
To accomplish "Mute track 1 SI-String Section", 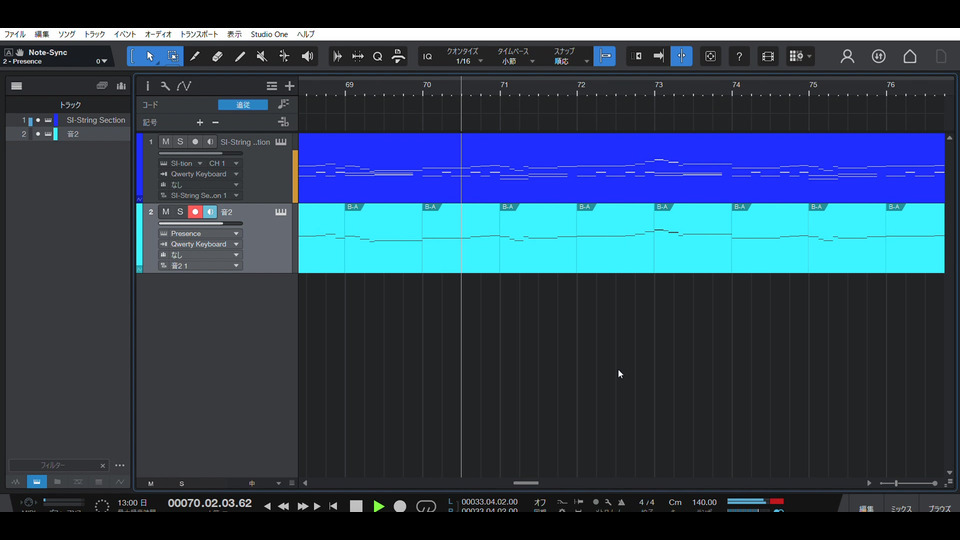I will coord(166,142).
